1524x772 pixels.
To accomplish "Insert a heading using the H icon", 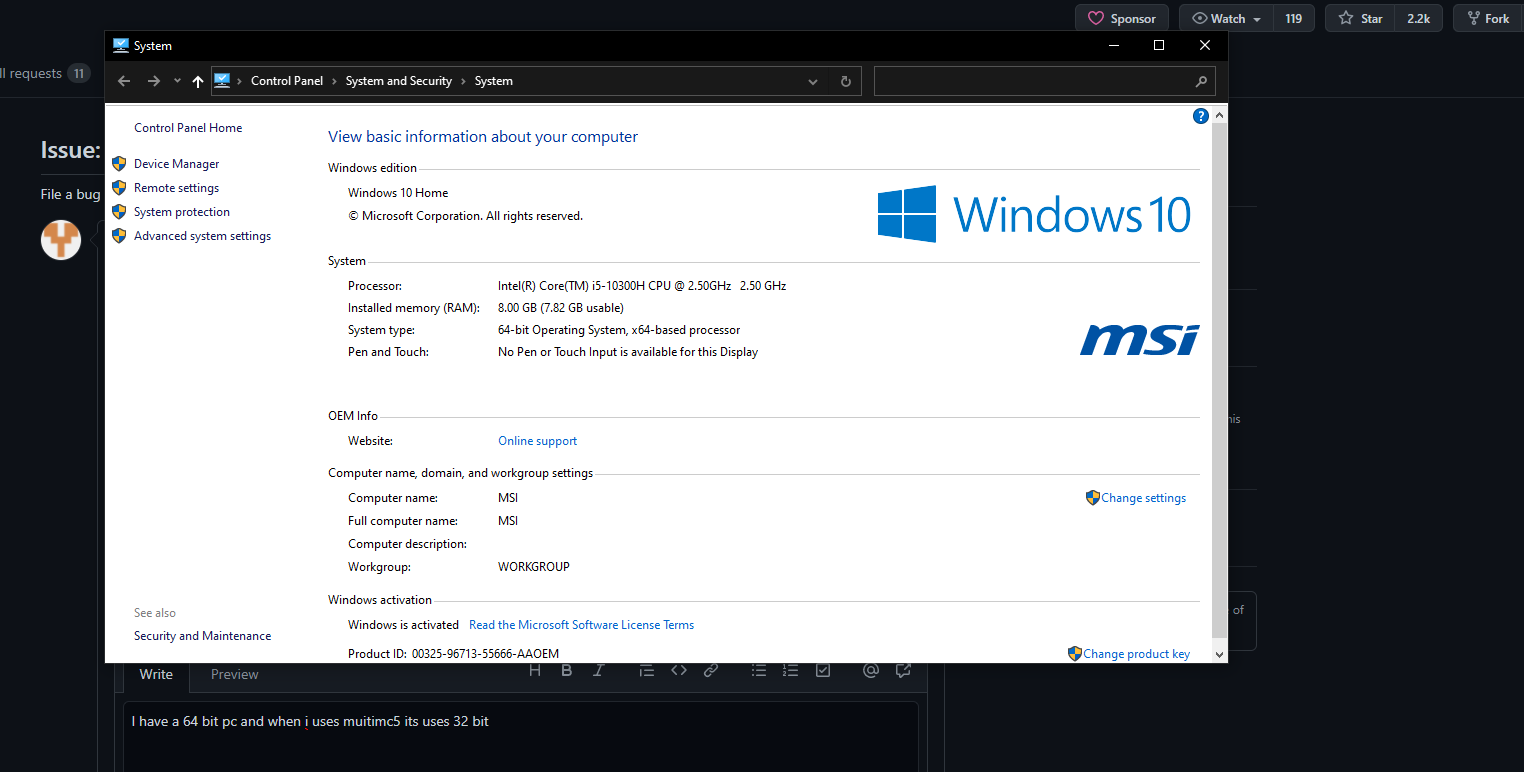I will point(535,670).
